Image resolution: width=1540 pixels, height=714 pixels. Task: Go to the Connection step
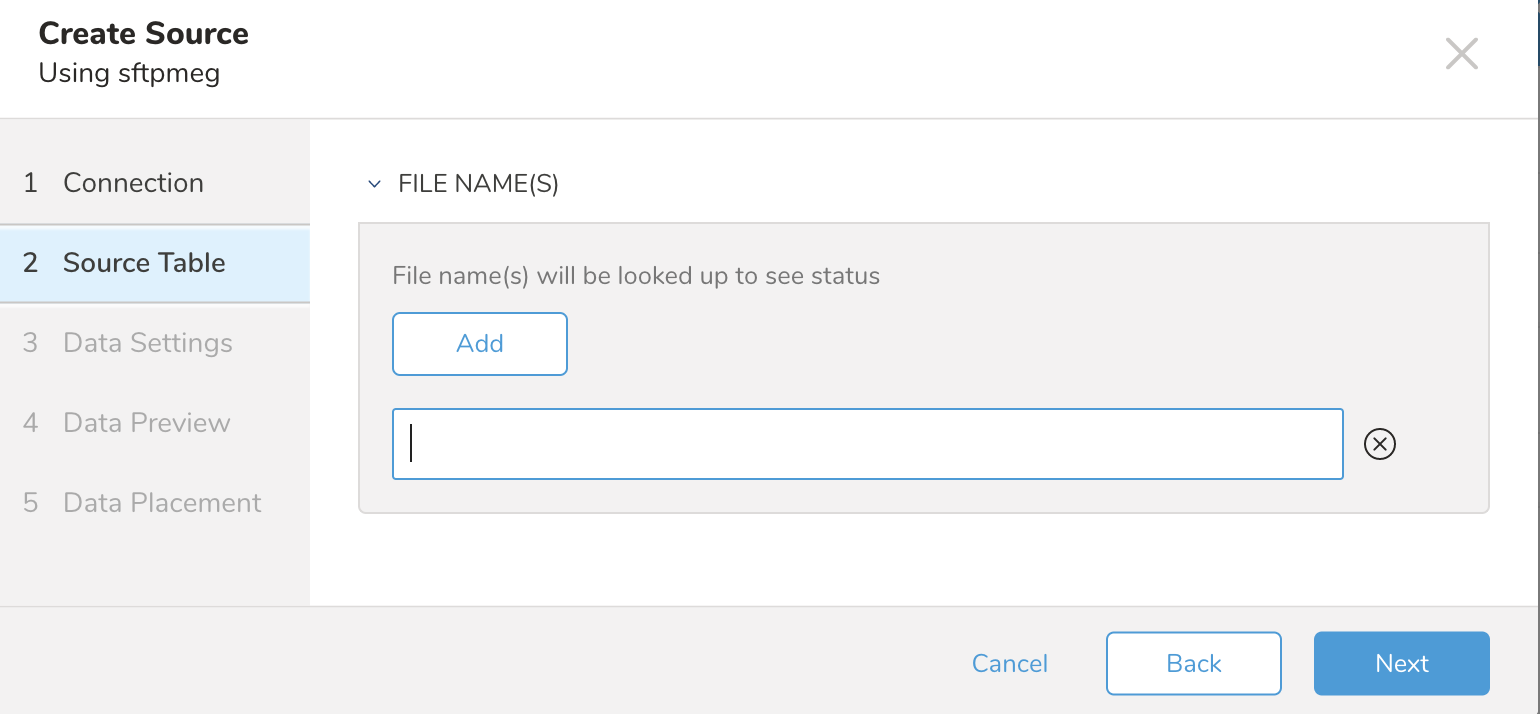(x=133, y=183)
